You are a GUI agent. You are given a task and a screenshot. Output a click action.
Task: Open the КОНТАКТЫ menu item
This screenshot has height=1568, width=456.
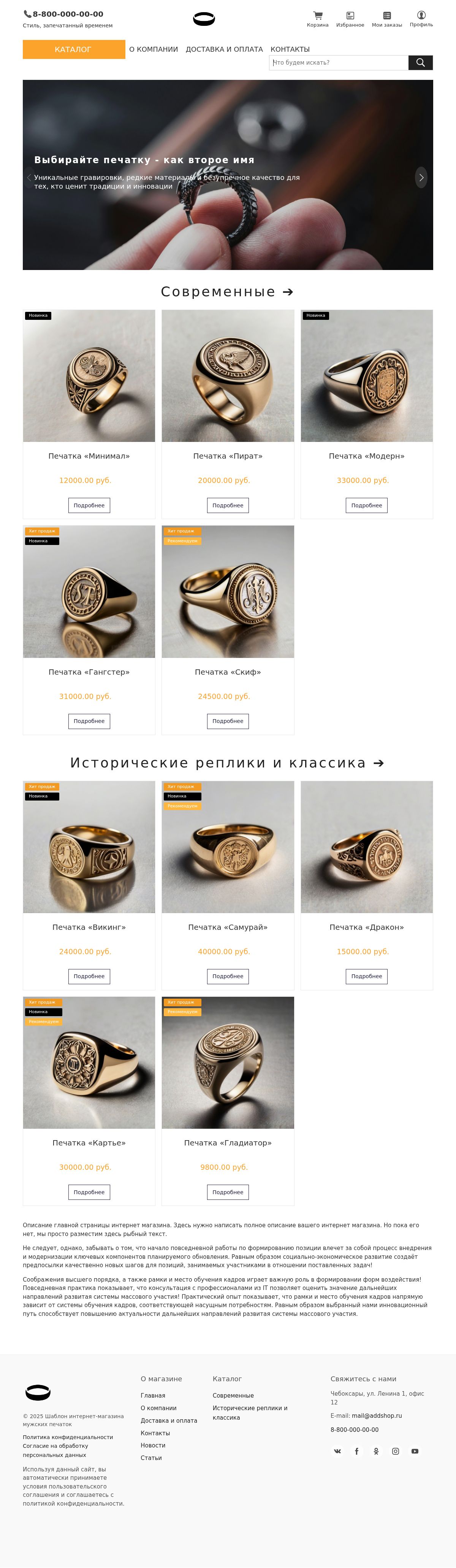tap(290, 49)
